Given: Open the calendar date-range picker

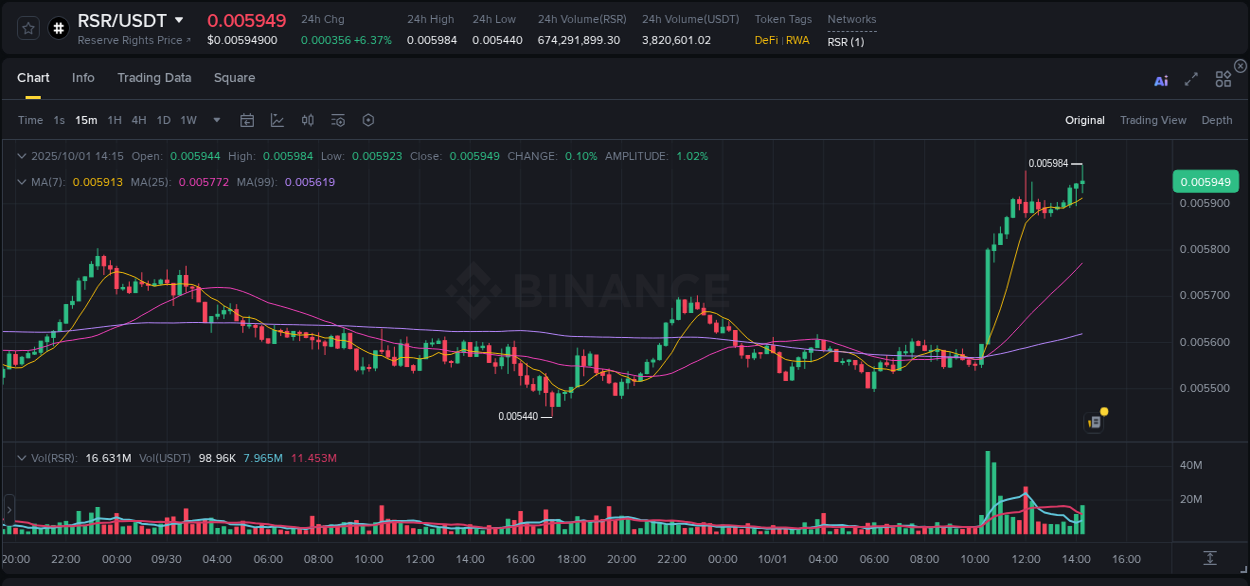Looking at the screenshot, I should click(x=247, y=119).
